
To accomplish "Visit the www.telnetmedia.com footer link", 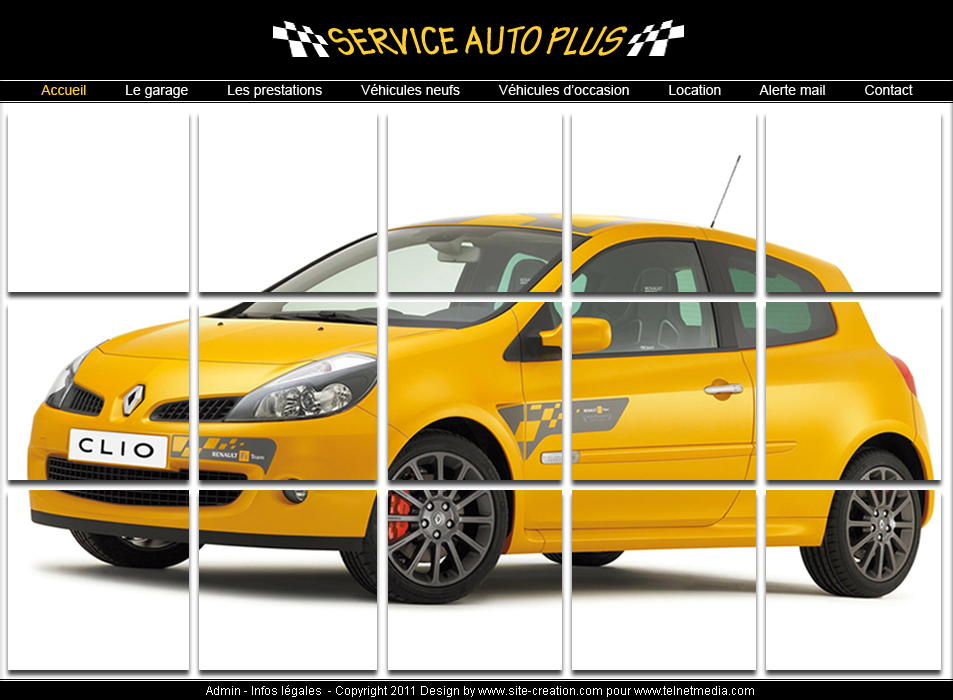I will 694,691.
